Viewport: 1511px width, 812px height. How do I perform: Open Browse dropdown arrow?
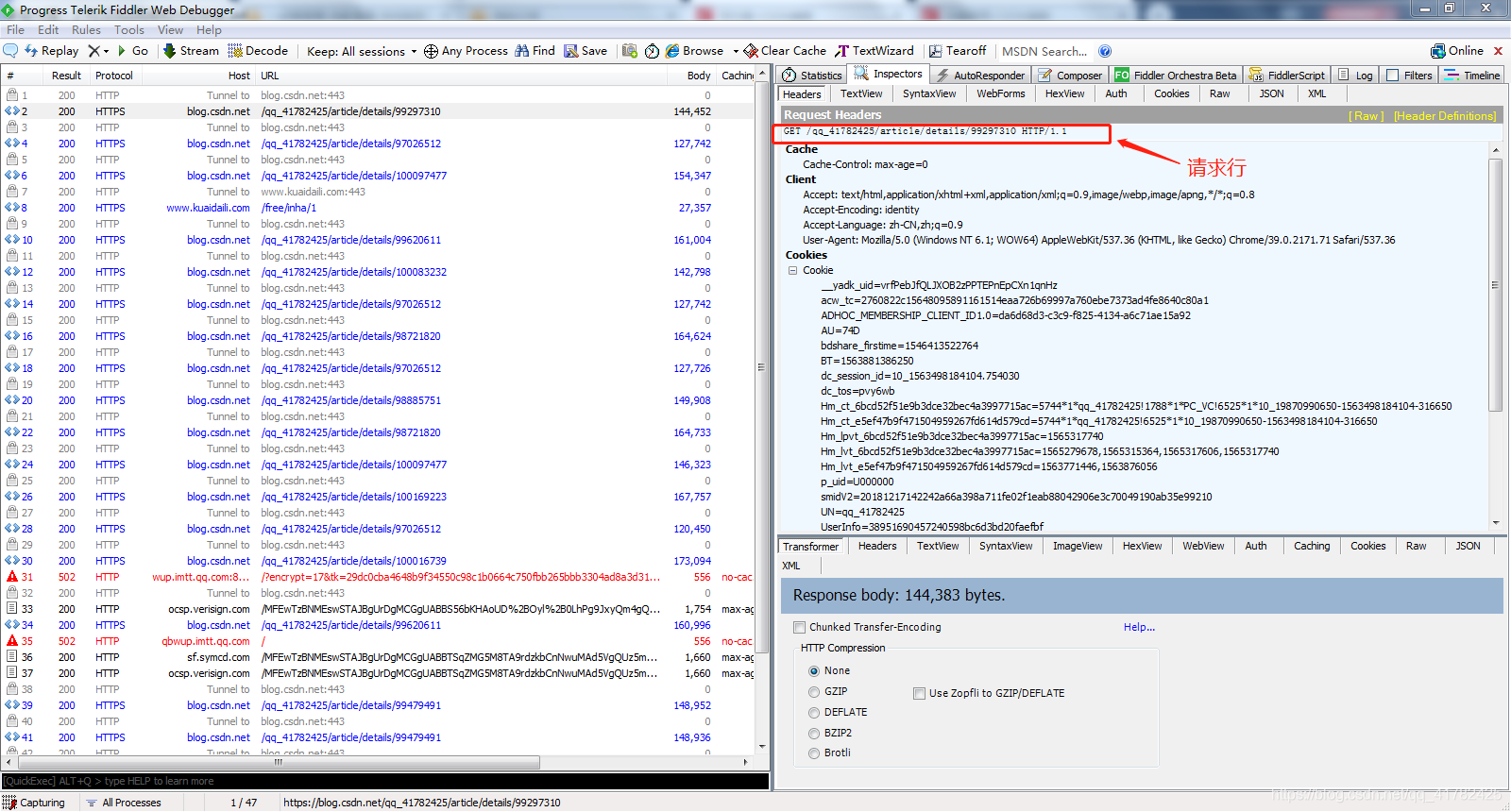click(736, 52)
